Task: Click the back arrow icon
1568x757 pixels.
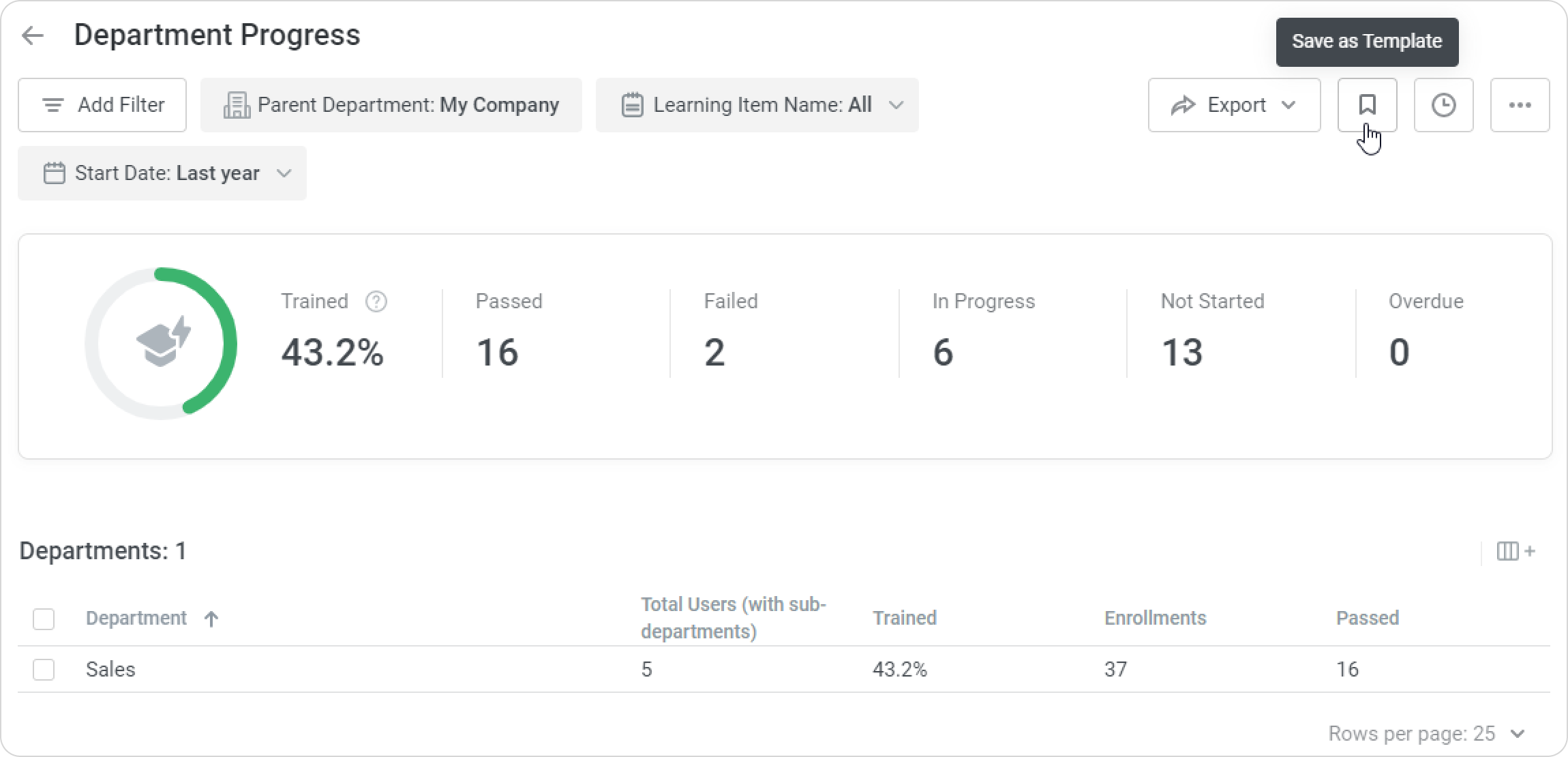Action: point(33,35)
